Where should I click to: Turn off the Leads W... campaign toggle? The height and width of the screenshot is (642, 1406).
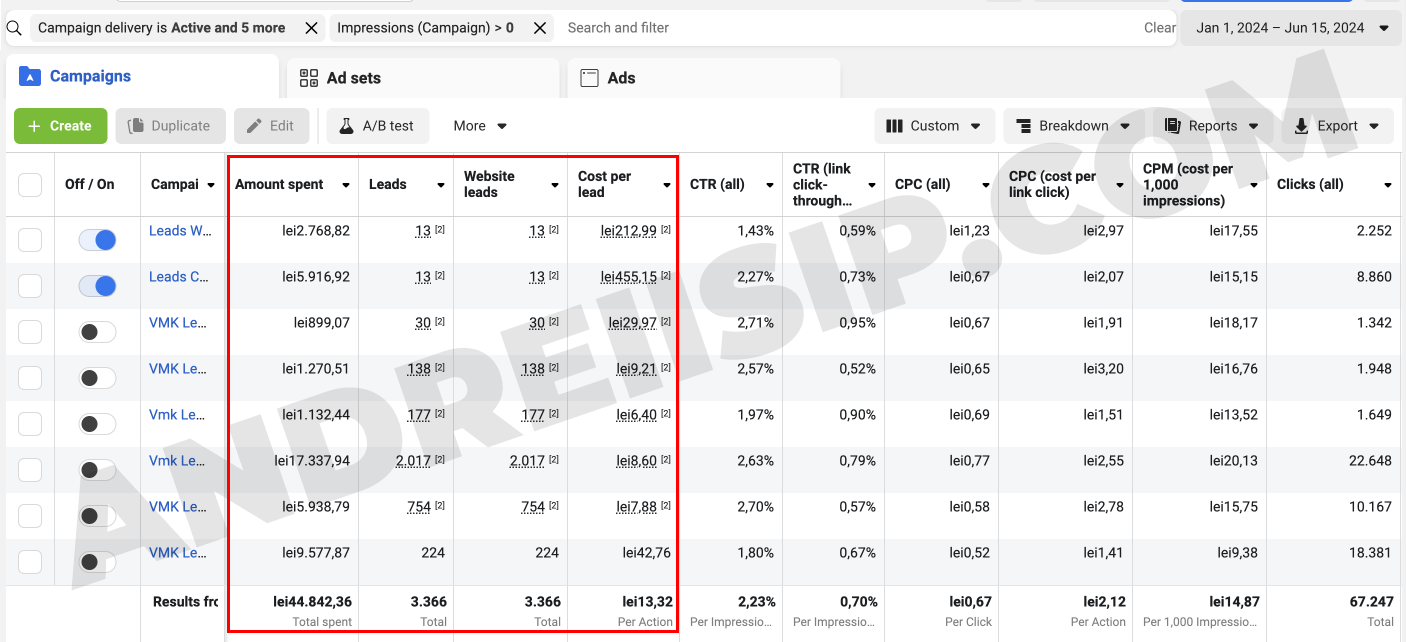tap(97, 240)
